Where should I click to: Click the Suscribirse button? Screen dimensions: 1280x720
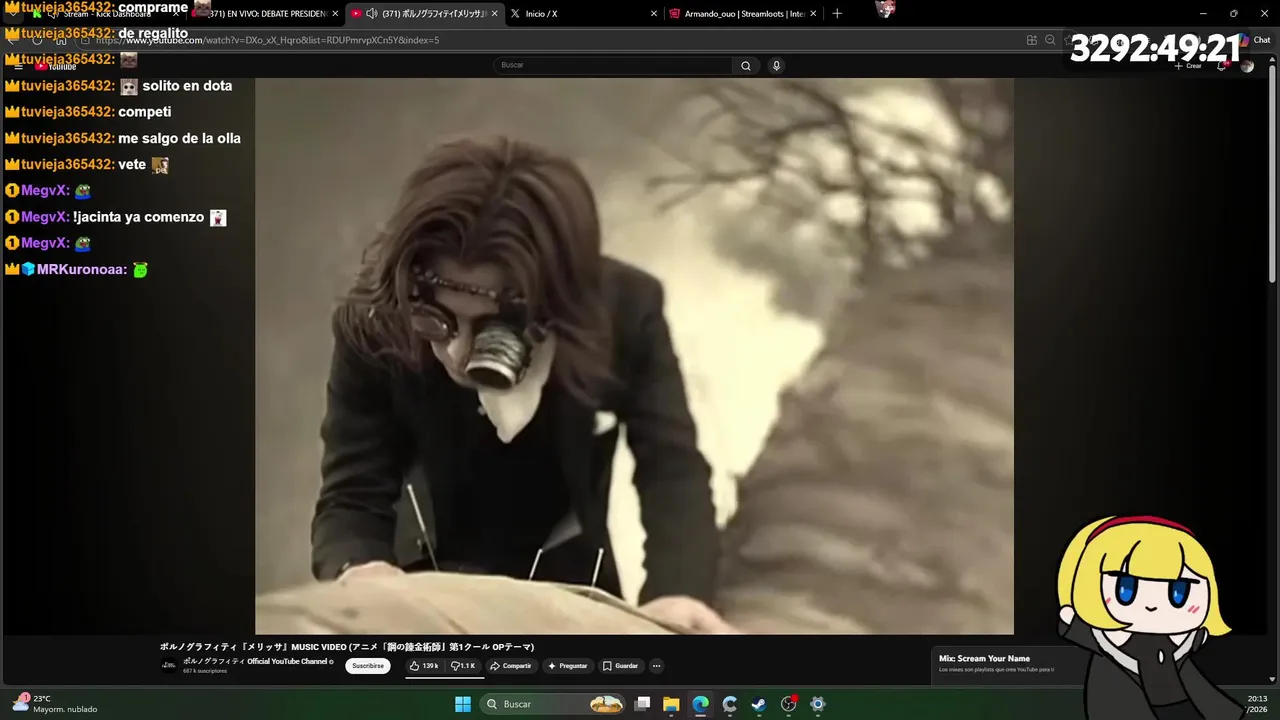pos(367,666)
